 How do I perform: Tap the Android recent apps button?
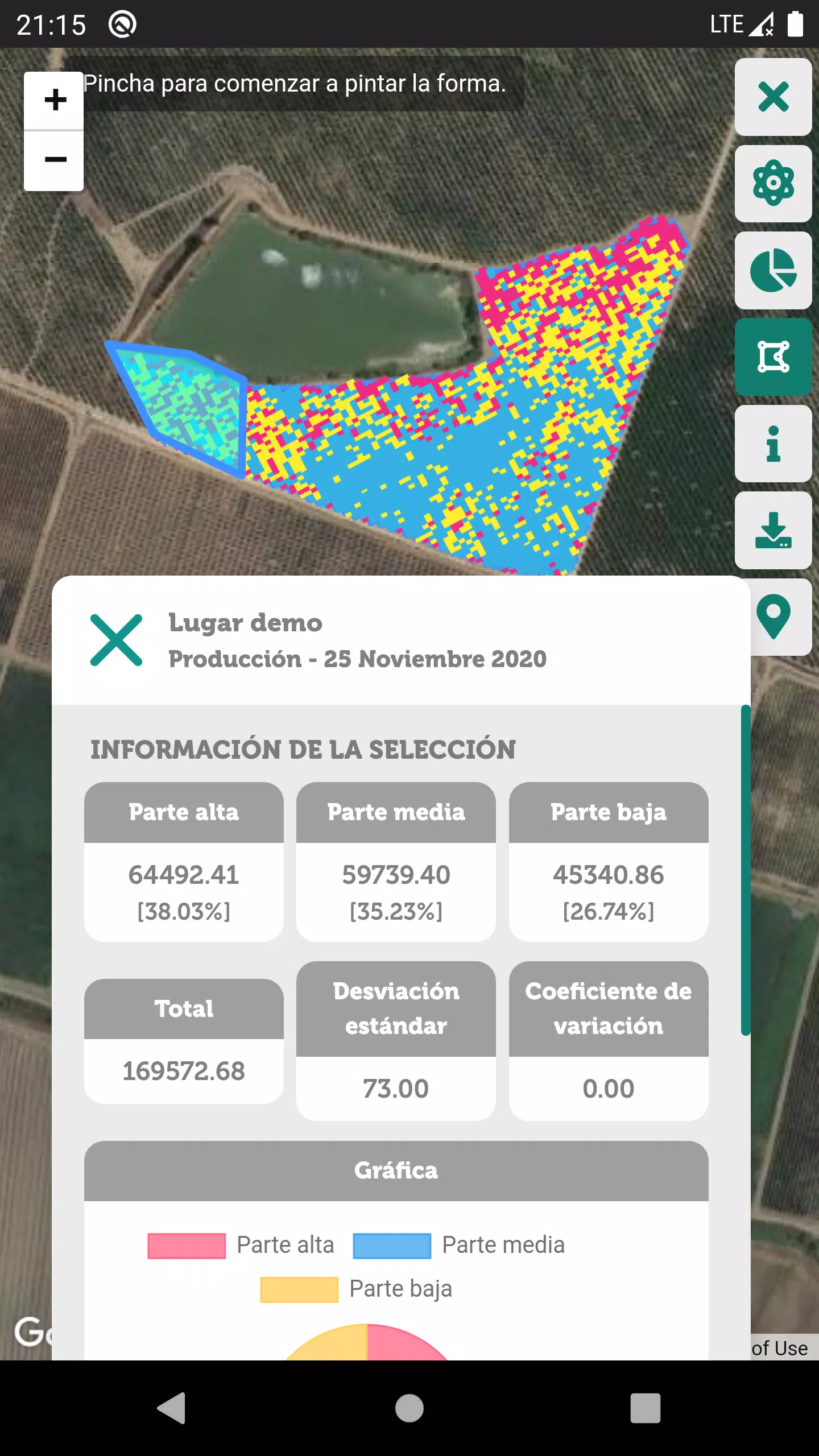point(646,1408)
